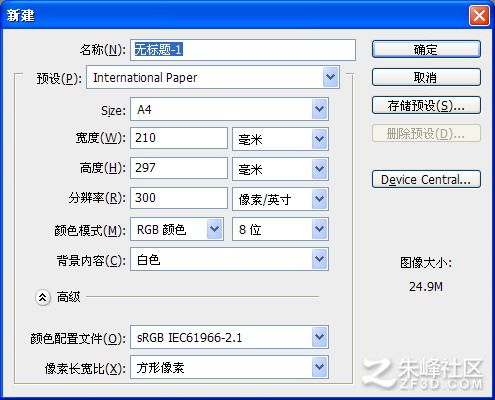Click the 确定 confirm button
This screenshot has height=400, width=495.
426,49
